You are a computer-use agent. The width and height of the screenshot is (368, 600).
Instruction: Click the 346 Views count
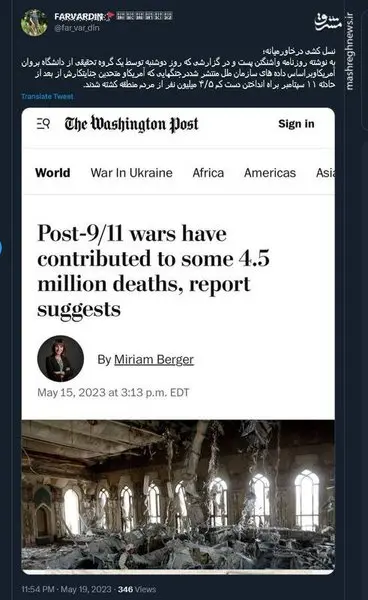(137, 589)
